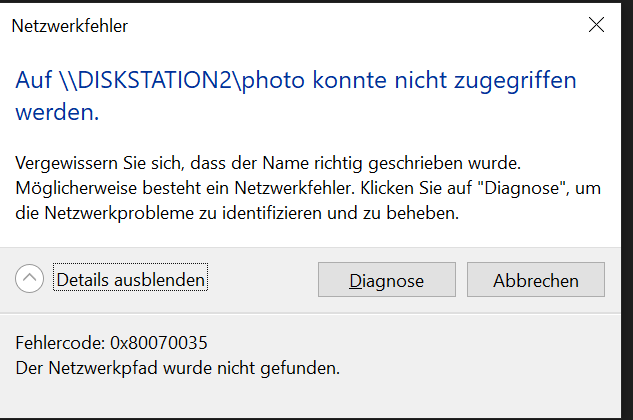This screenshot has height=420, width=633.
Task: Click the word 'Auf' starting the heading
Action: point(34,80)
